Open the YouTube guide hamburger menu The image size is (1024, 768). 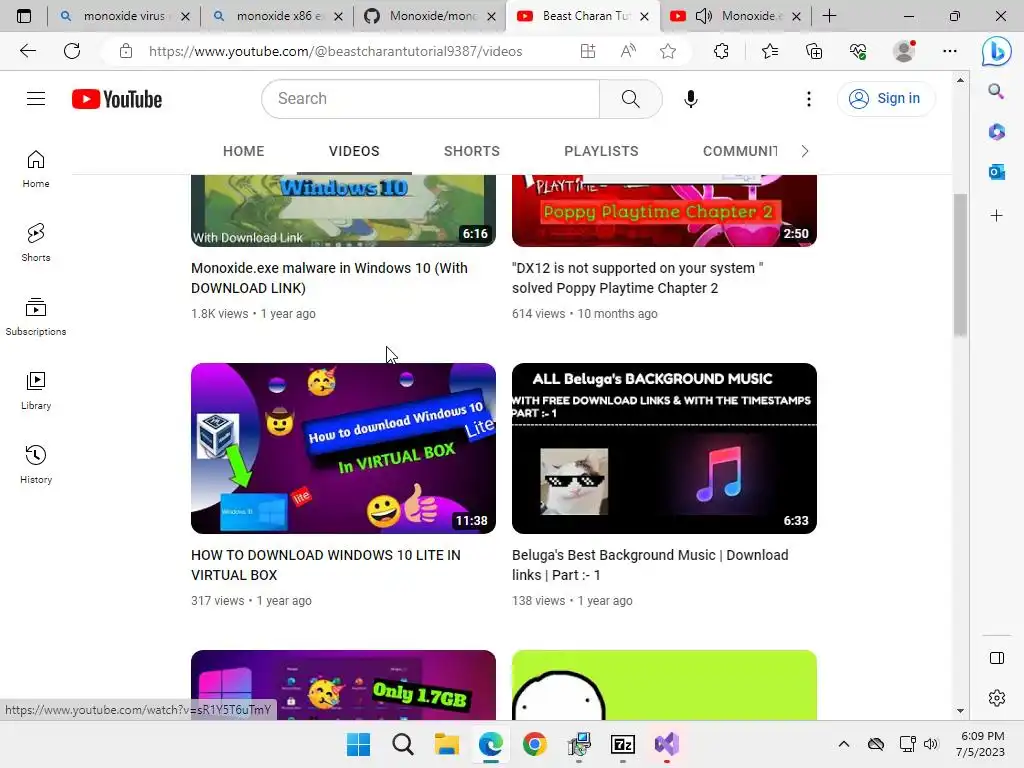click(x=36, y=99)
